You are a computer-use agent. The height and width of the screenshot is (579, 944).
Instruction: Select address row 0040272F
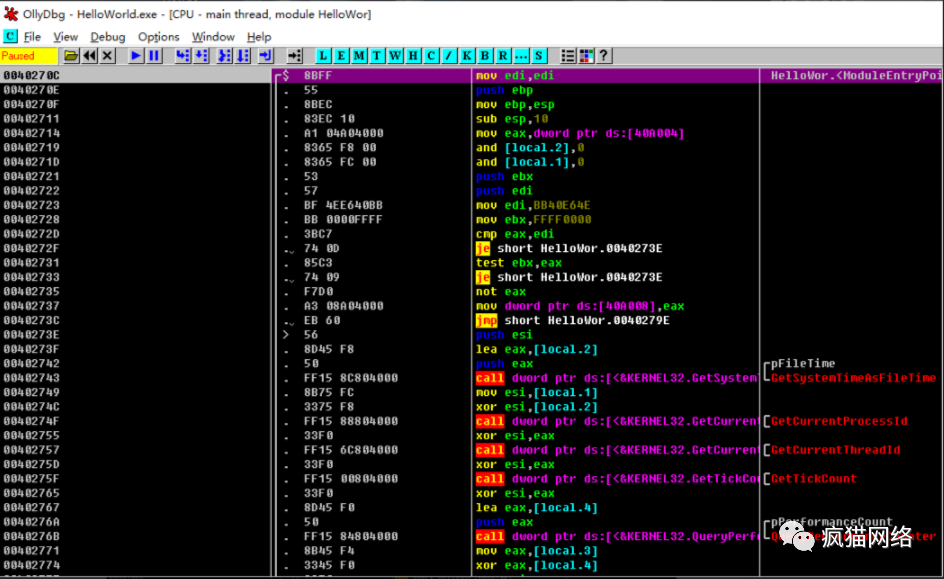click(x=31, y=249)
